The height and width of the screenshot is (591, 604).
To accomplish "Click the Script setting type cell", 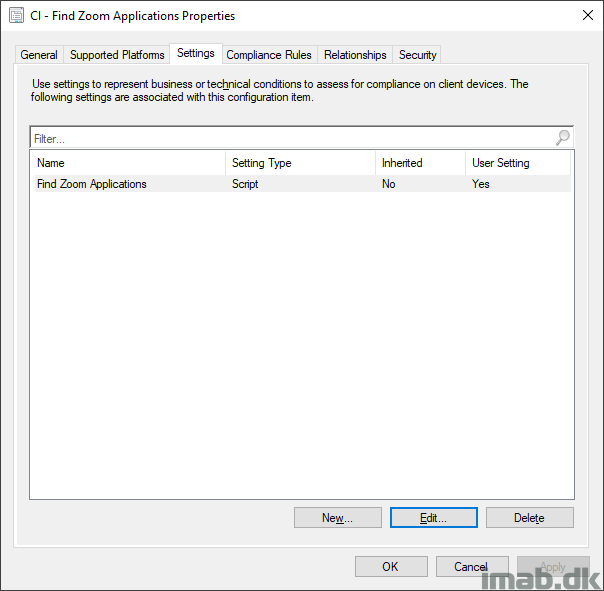I will point(245,184).
